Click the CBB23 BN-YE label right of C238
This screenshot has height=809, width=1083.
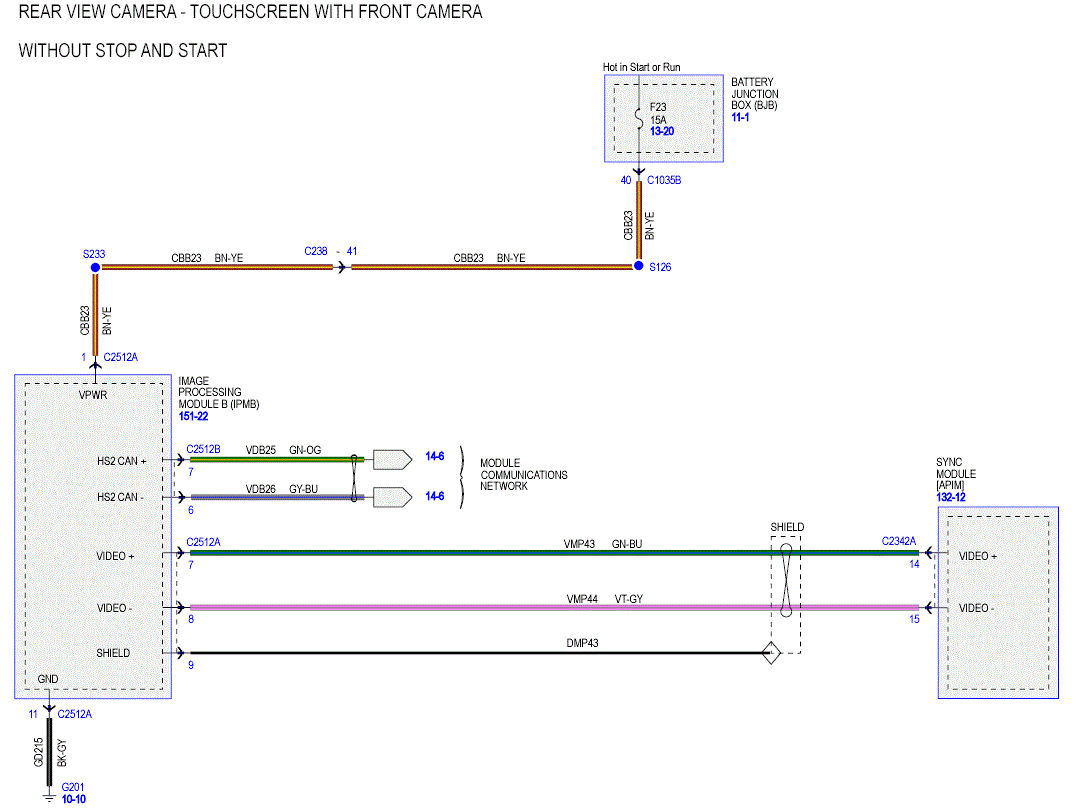[489, 258]
